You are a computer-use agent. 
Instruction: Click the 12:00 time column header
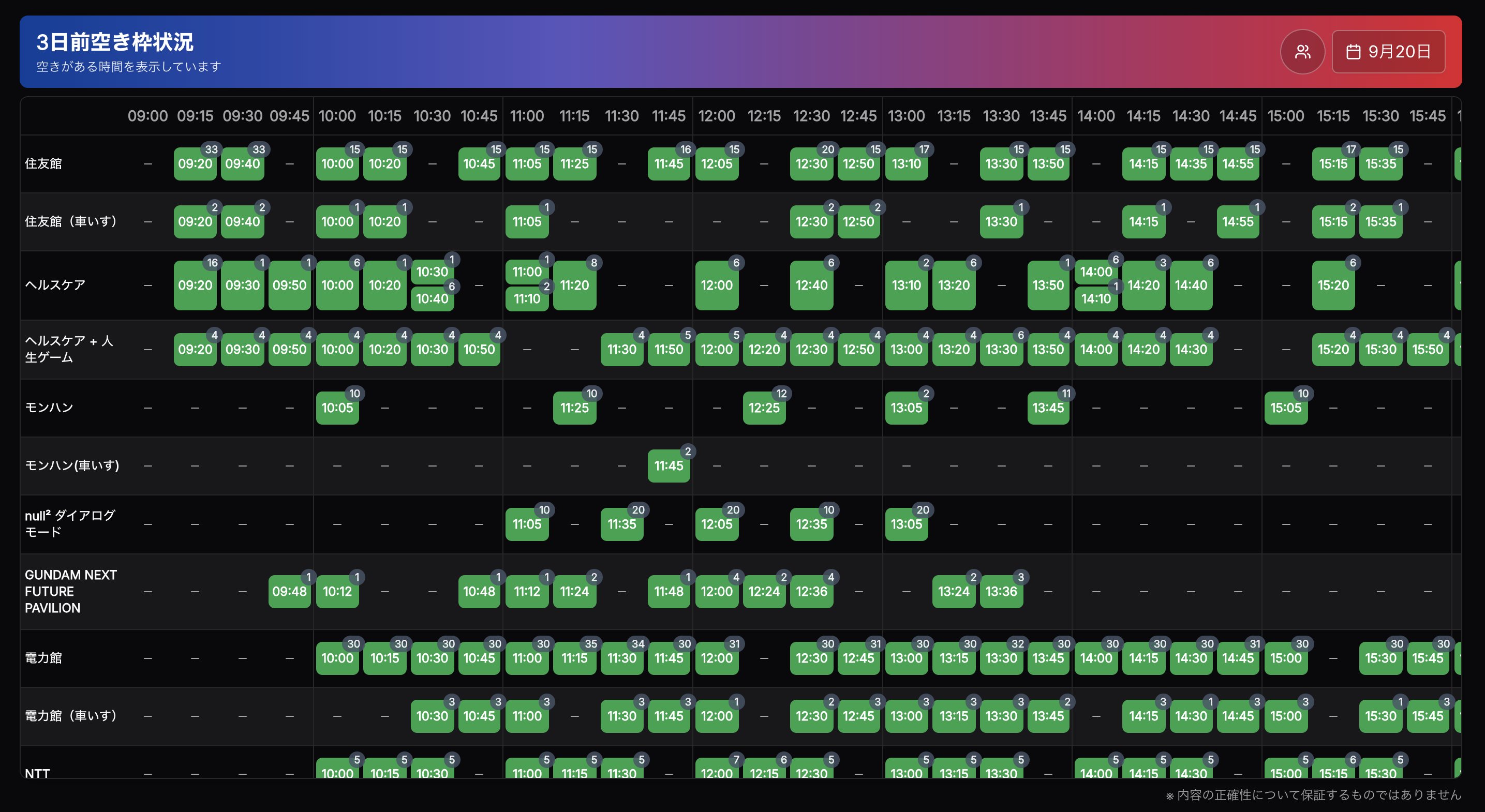pyautogui.click(x=716, y=116)
